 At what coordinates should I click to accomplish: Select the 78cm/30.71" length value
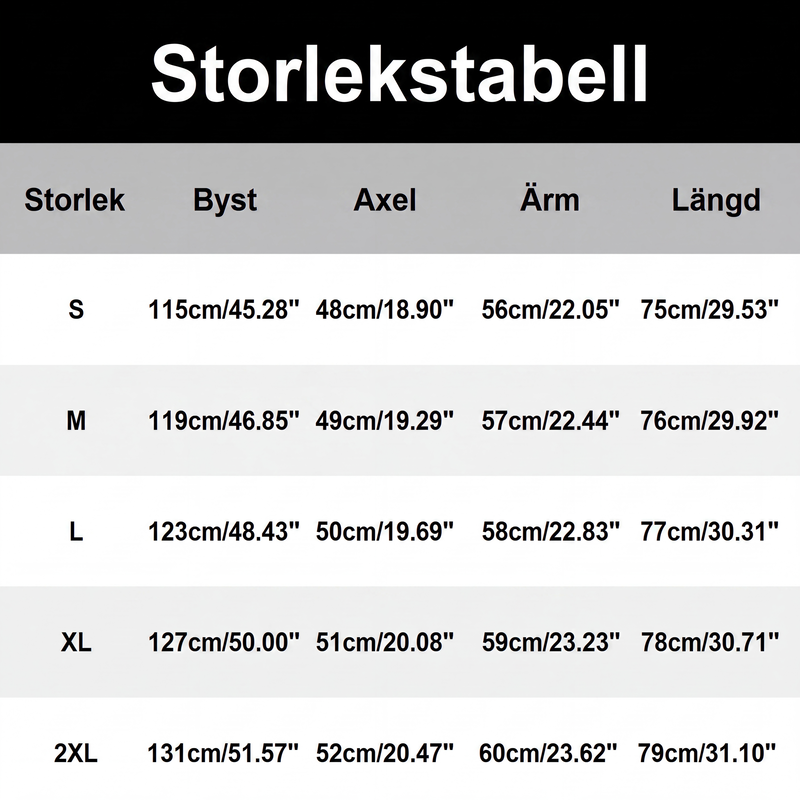[710, 642]
